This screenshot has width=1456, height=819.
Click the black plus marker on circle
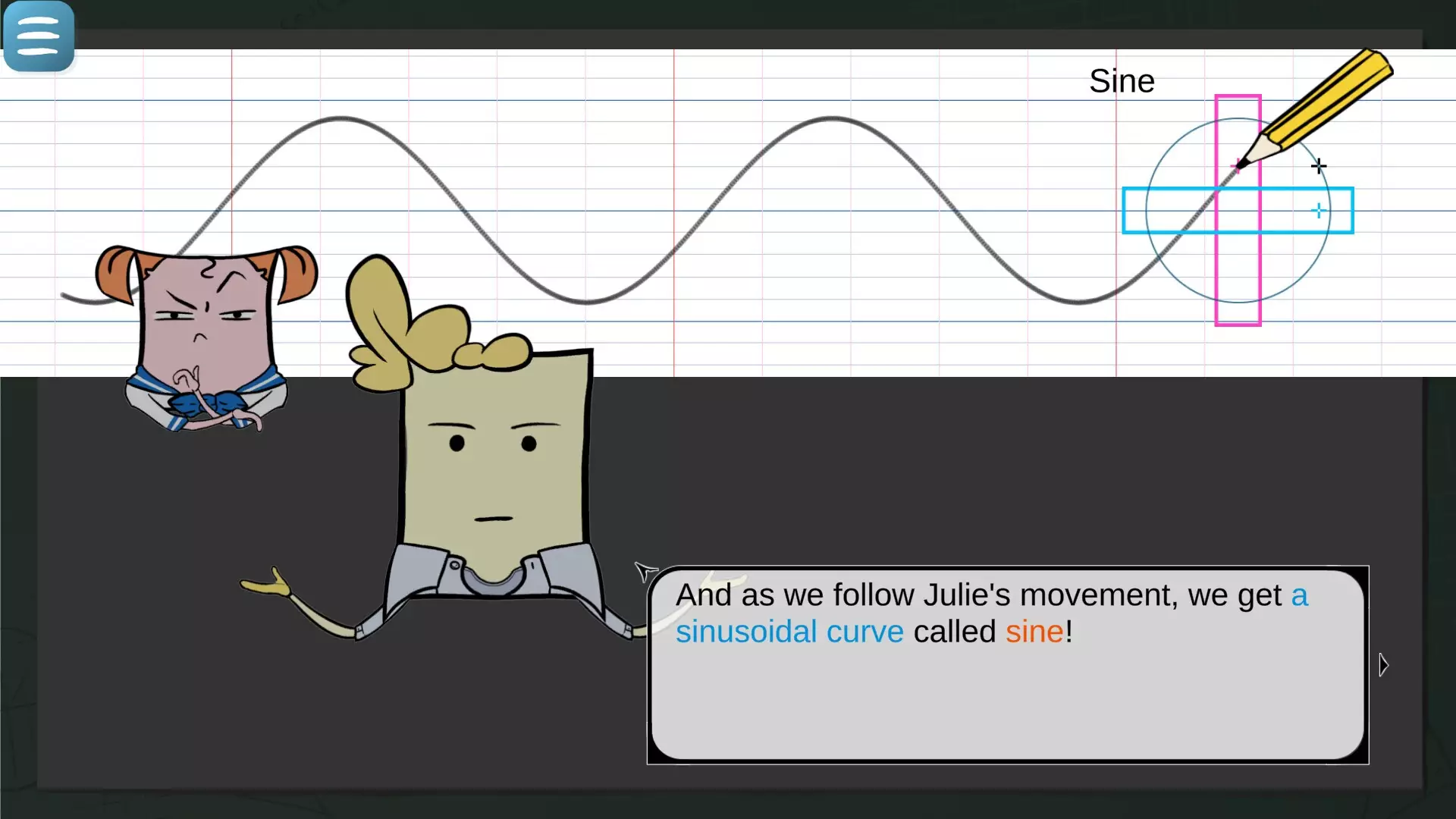pyautogui.click(x=1319, y=165)
